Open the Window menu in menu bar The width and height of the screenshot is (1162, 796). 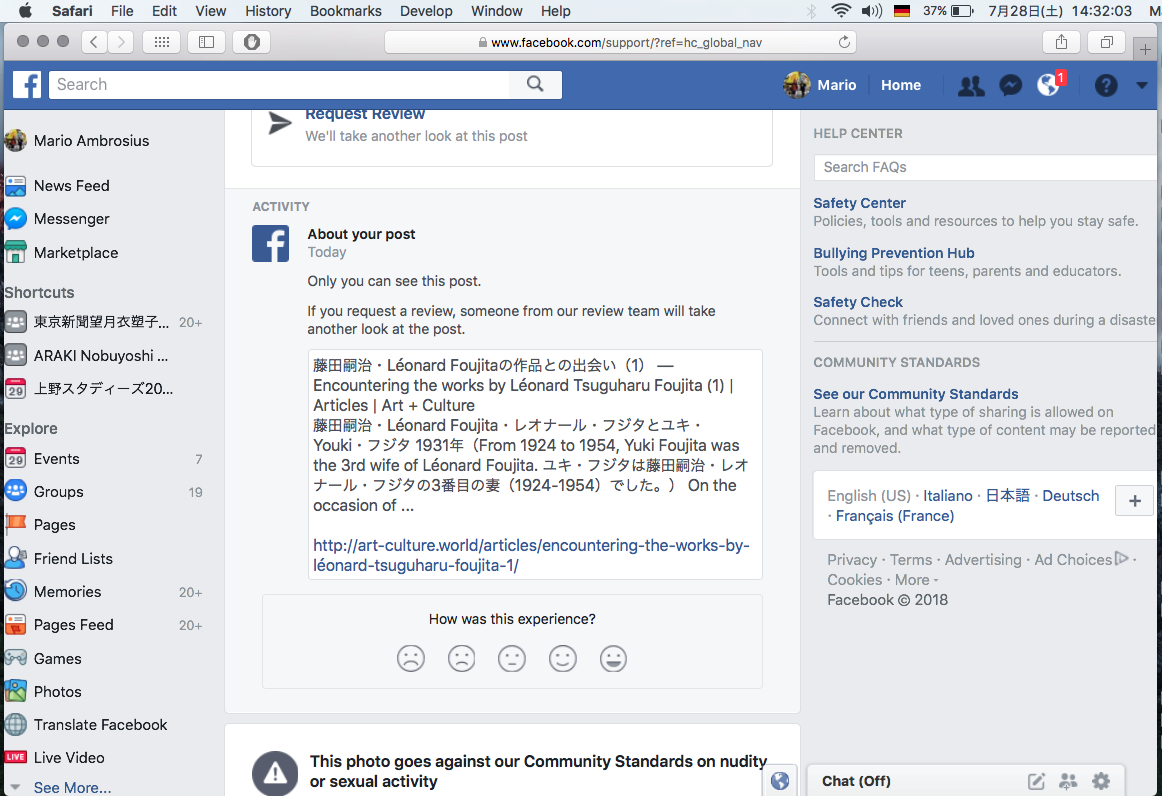497,11
